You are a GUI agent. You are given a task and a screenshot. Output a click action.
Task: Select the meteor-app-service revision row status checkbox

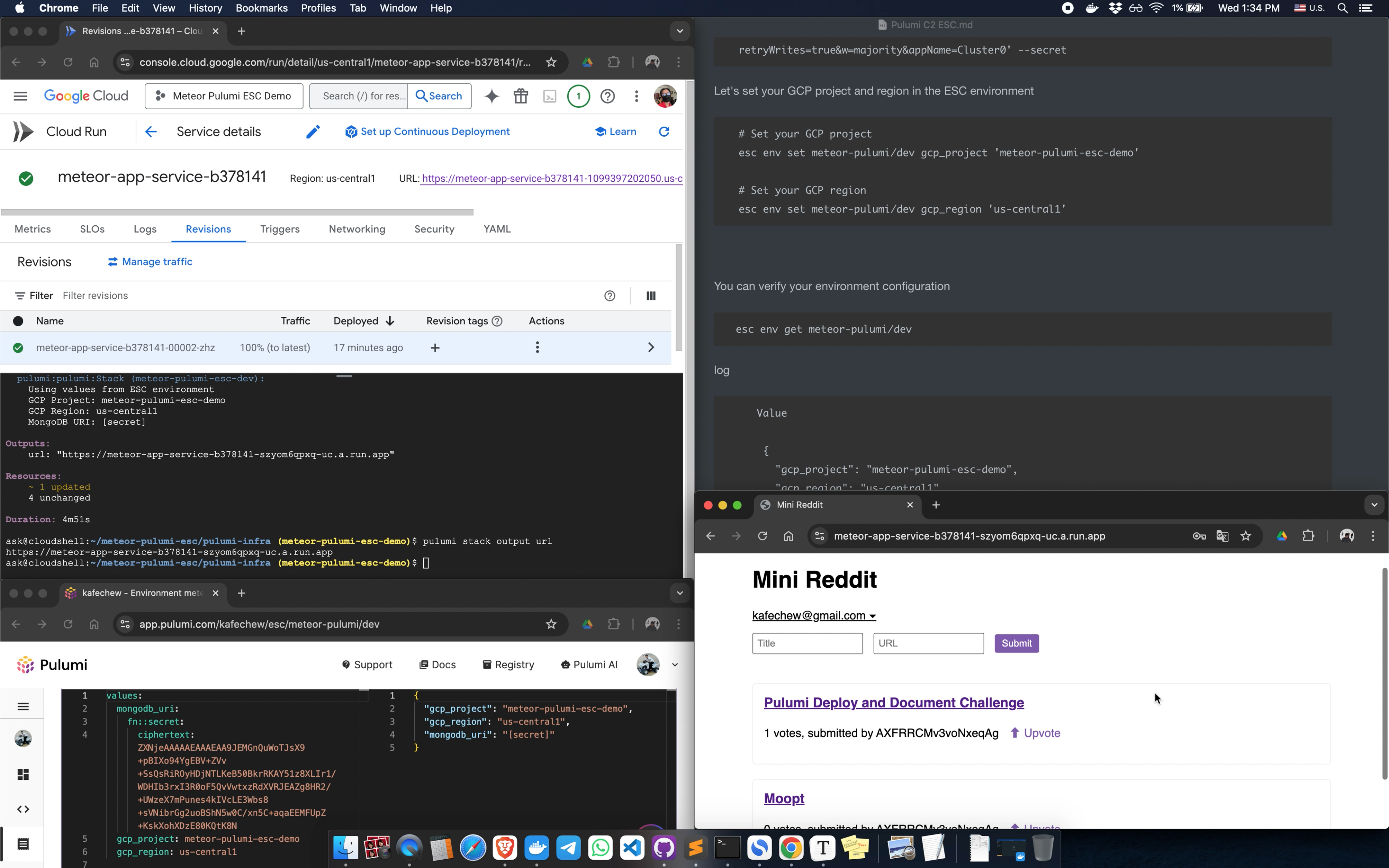[x=18, y=348]
